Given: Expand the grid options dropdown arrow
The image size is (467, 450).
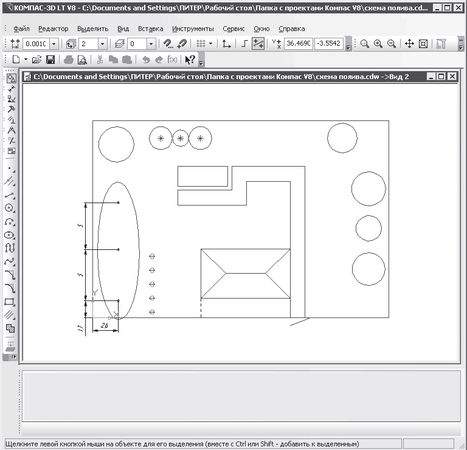Looking at the screenshot, I should 211,44.
